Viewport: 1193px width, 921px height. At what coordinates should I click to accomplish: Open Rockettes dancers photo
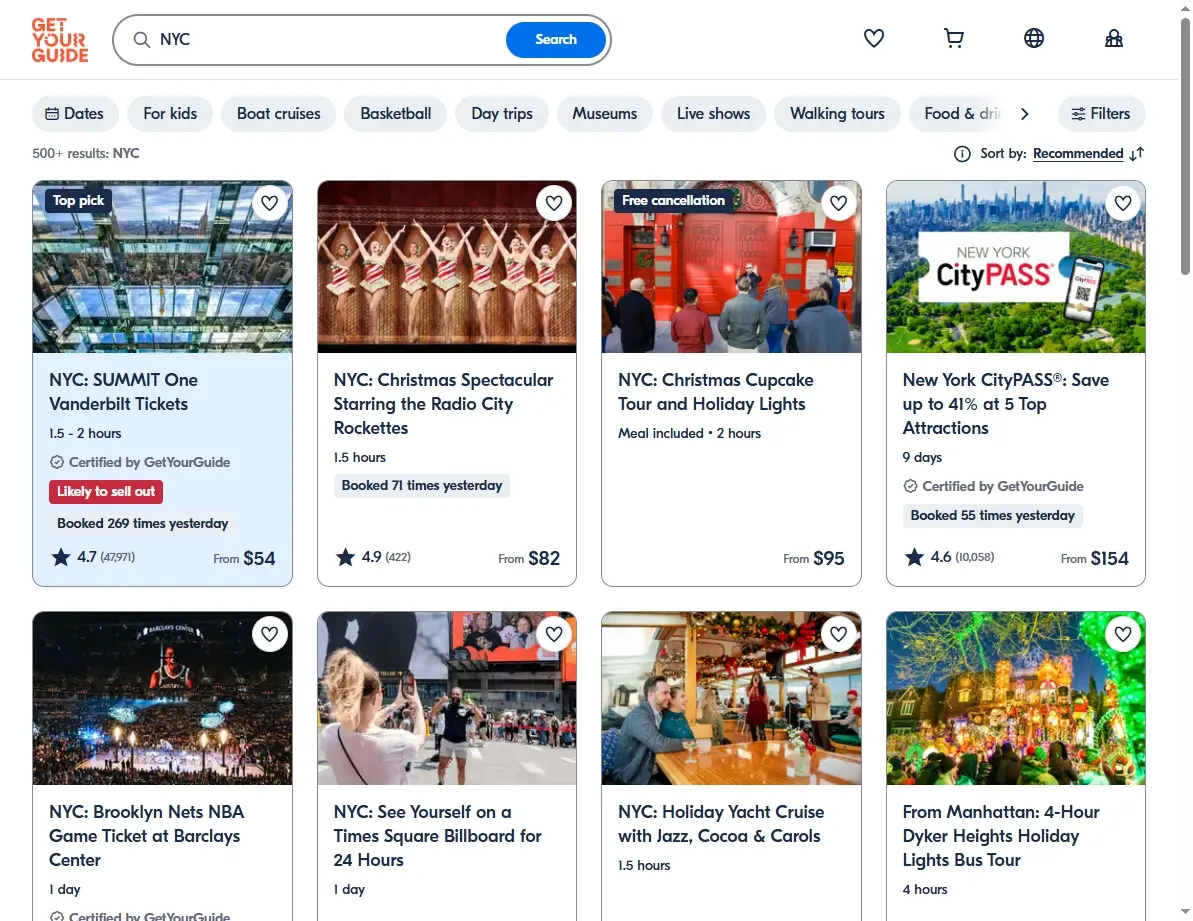(x=447, y=267)
